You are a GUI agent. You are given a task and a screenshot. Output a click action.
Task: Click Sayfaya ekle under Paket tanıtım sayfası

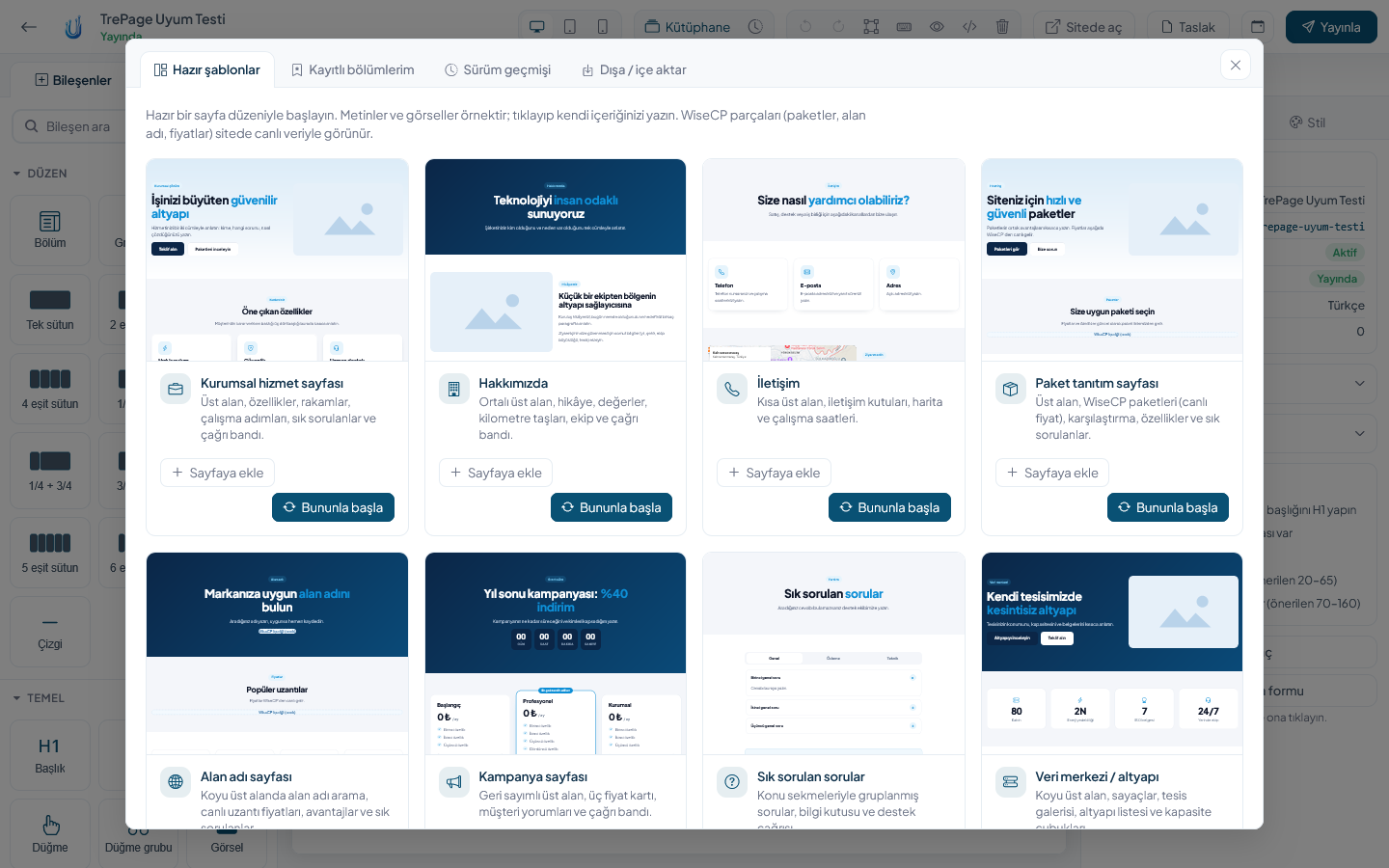click(x=1052, y=473)
